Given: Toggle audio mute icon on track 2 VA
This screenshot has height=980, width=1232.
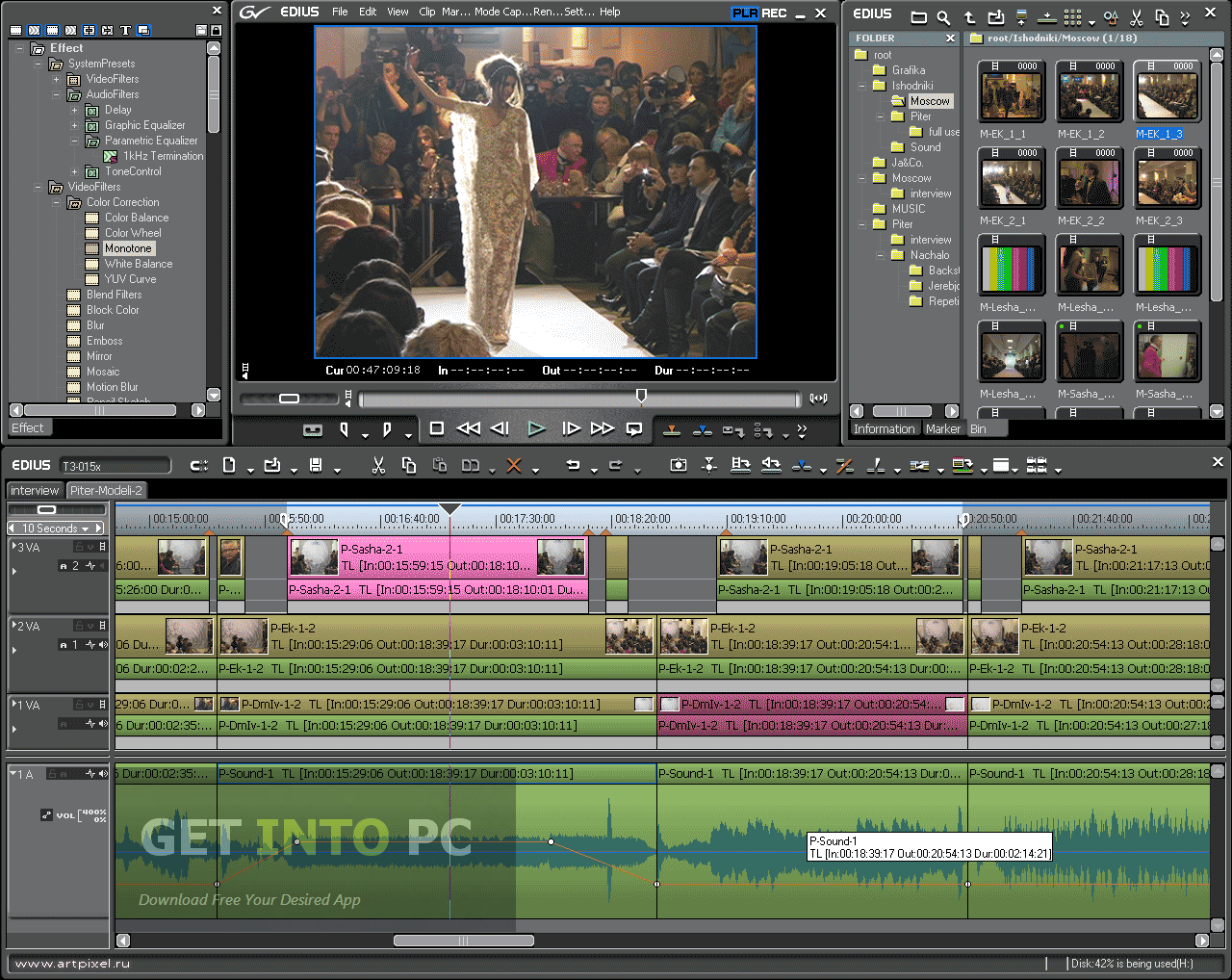Looking at the screenshot, I should tap(103, 644).
